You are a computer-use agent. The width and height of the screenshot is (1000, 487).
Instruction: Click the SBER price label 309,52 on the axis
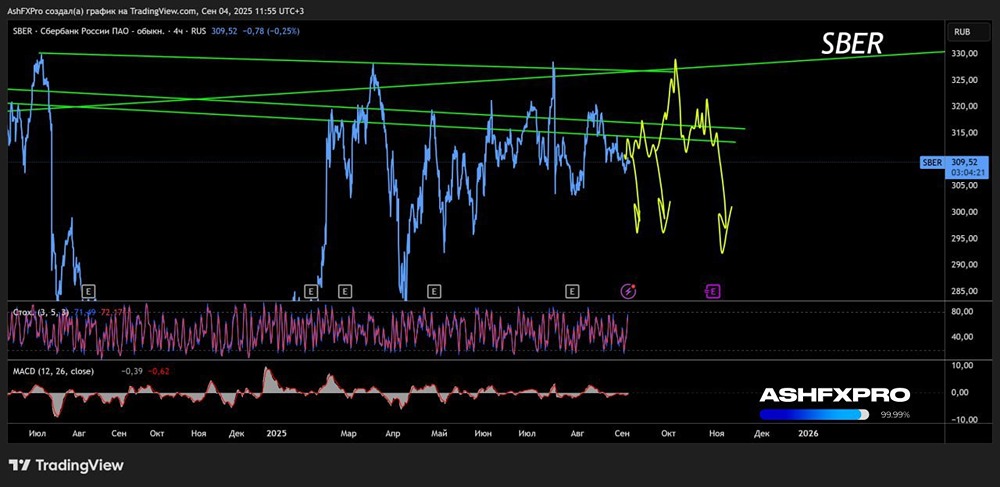click(x=966, y=163)
